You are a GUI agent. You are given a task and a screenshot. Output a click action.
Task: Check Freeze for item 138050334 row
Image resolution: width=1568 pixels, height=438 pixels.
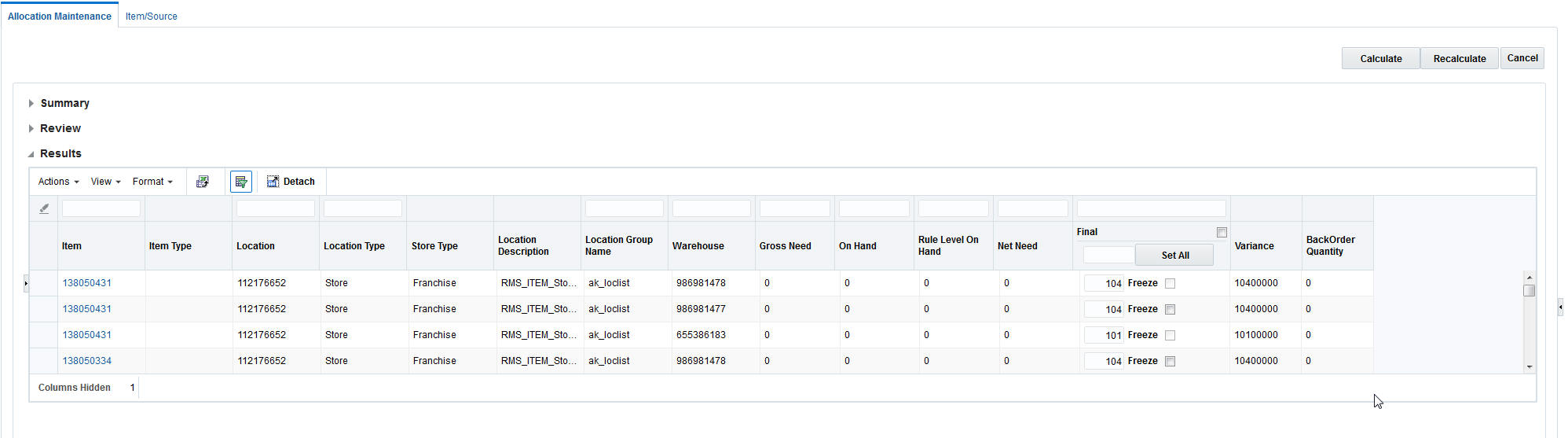click(x=1170, y=361)
